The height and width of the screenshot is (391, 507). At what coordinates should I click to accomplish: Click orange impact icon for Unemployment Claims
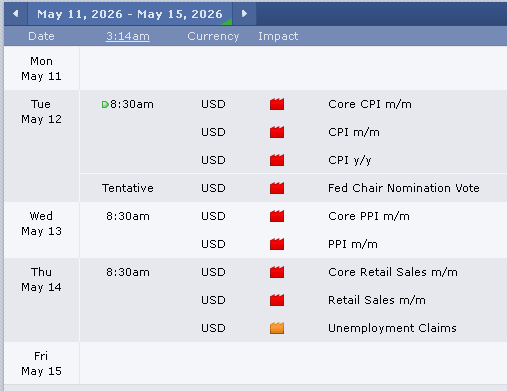coord(277,328)
